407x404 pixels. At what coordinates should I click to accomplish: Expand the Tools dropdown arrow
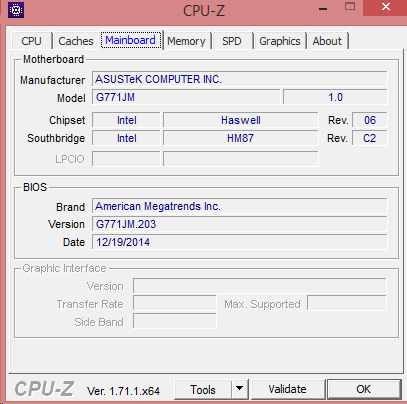tap(239, 389)
